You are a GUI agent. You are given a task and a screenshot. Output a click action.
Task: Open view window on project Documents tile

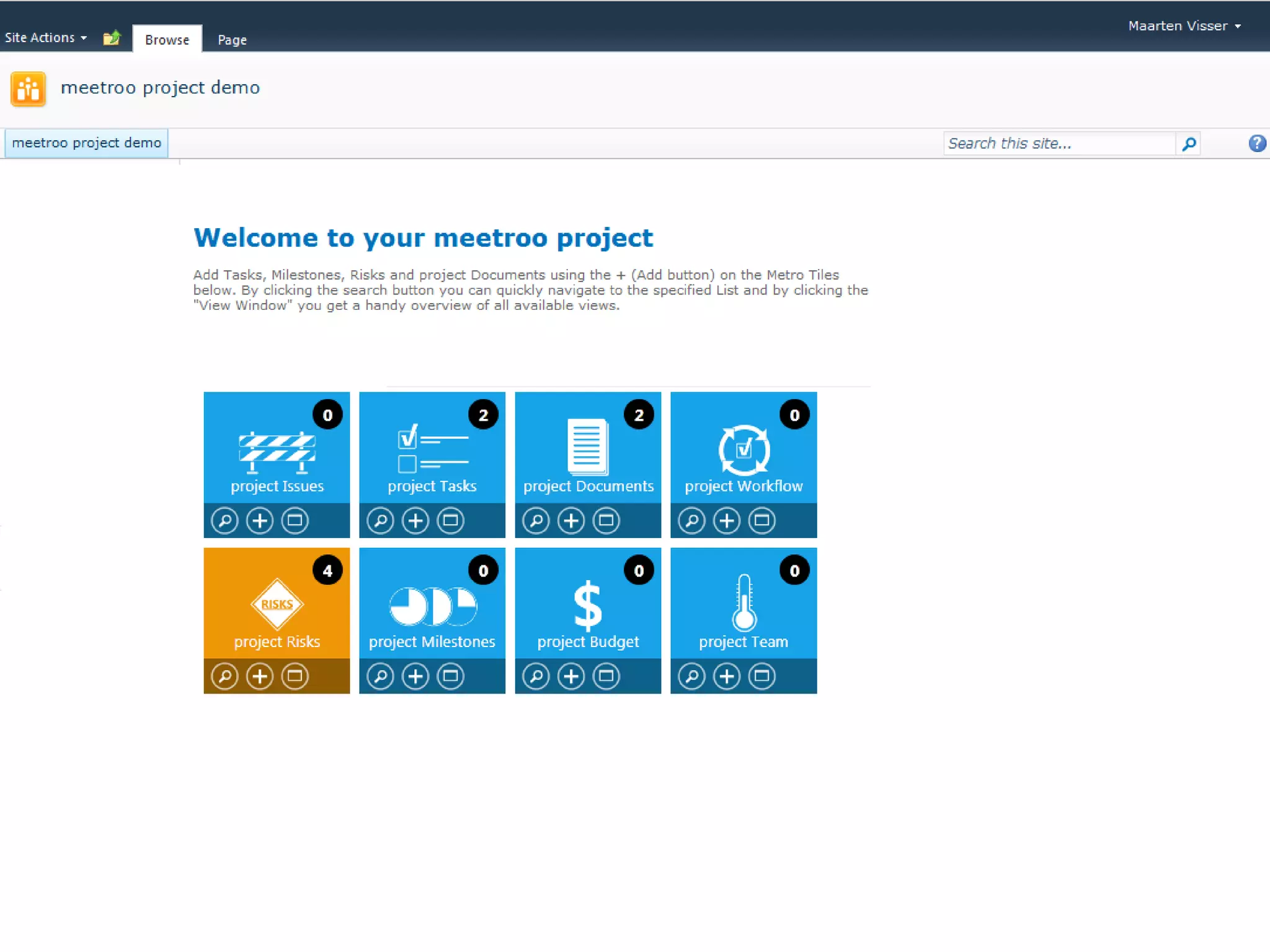coord(606,521)
